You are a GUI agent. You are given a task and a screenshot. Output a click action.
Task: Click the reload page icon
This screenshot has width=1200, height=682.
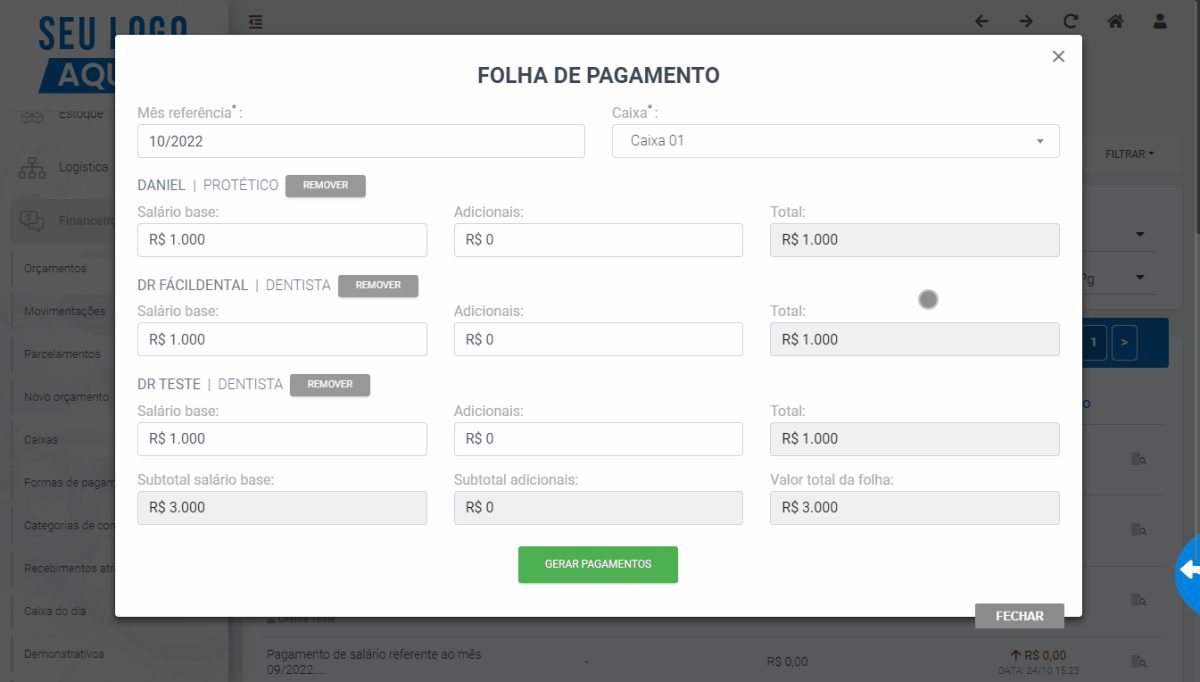point(1071,21)
